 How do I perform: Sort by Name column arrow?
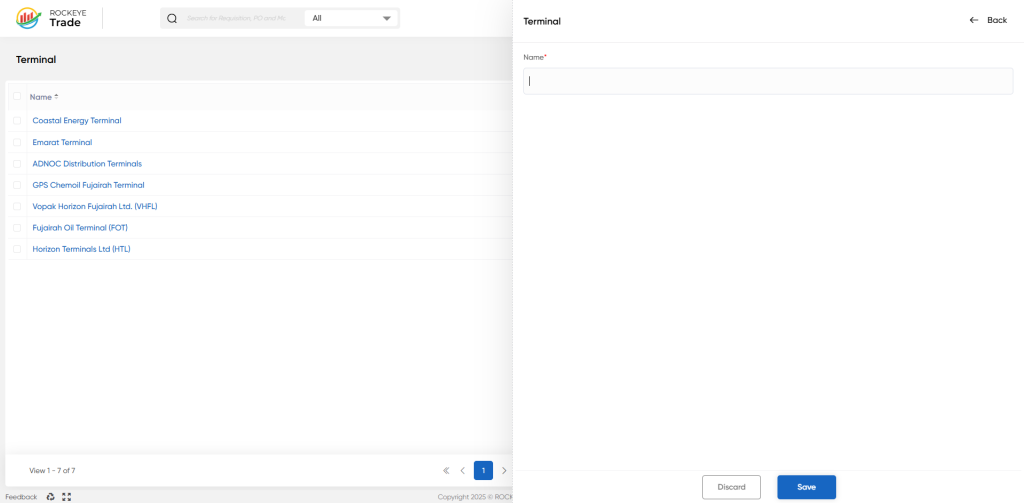(x=56, y=97)
